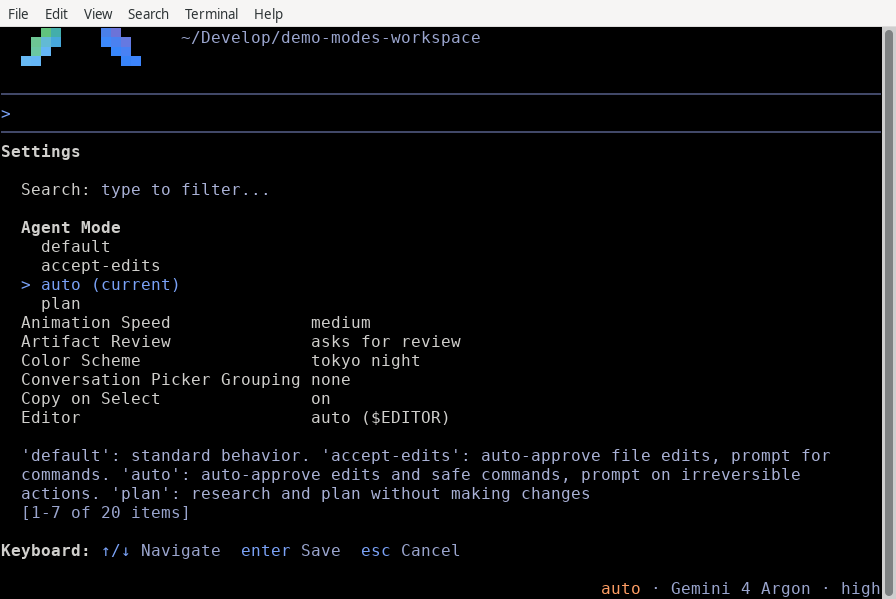Click the 'tokyo night' color scheme value
This screenshot has height=599, width=896.
point(366,361)
